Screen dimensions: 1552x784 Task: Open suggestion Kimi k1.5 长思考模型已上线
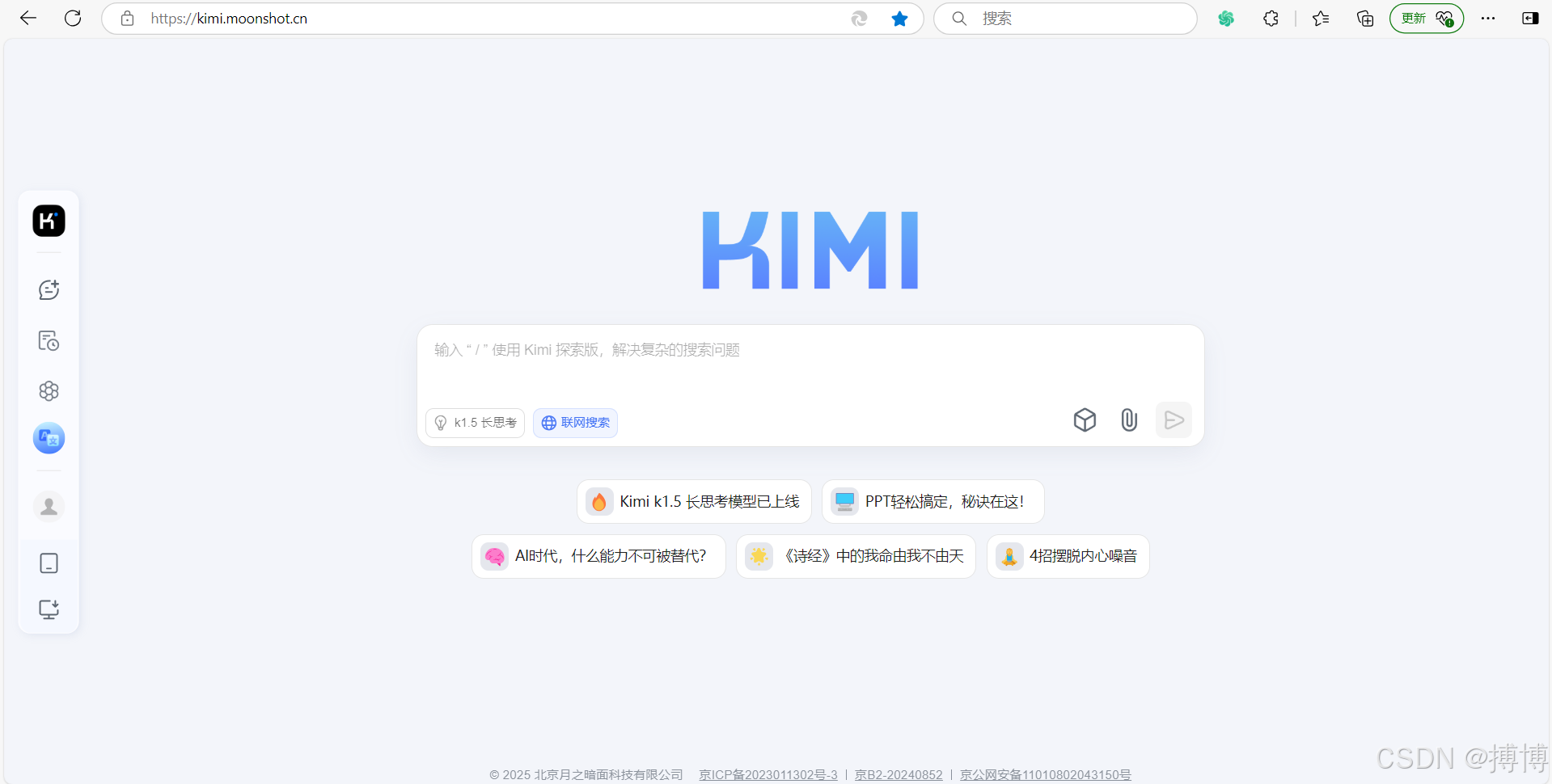point(694,501)
